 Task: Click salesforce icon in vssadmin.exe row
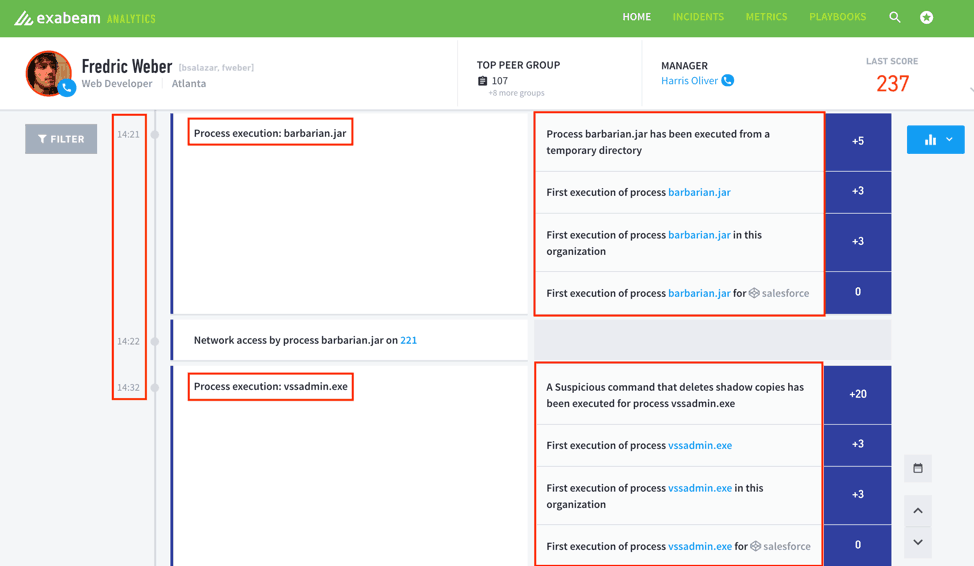tap(755, 546)
